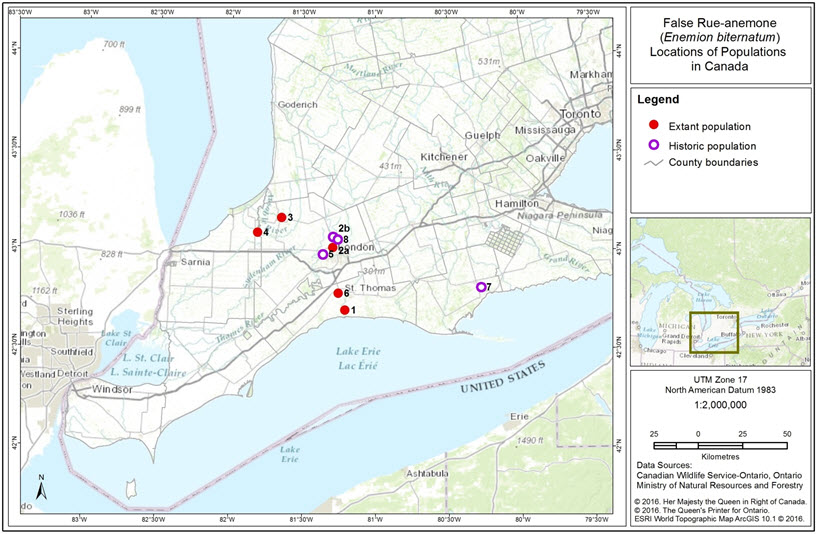
Task: Click the Legend heading
Action: 658,100
